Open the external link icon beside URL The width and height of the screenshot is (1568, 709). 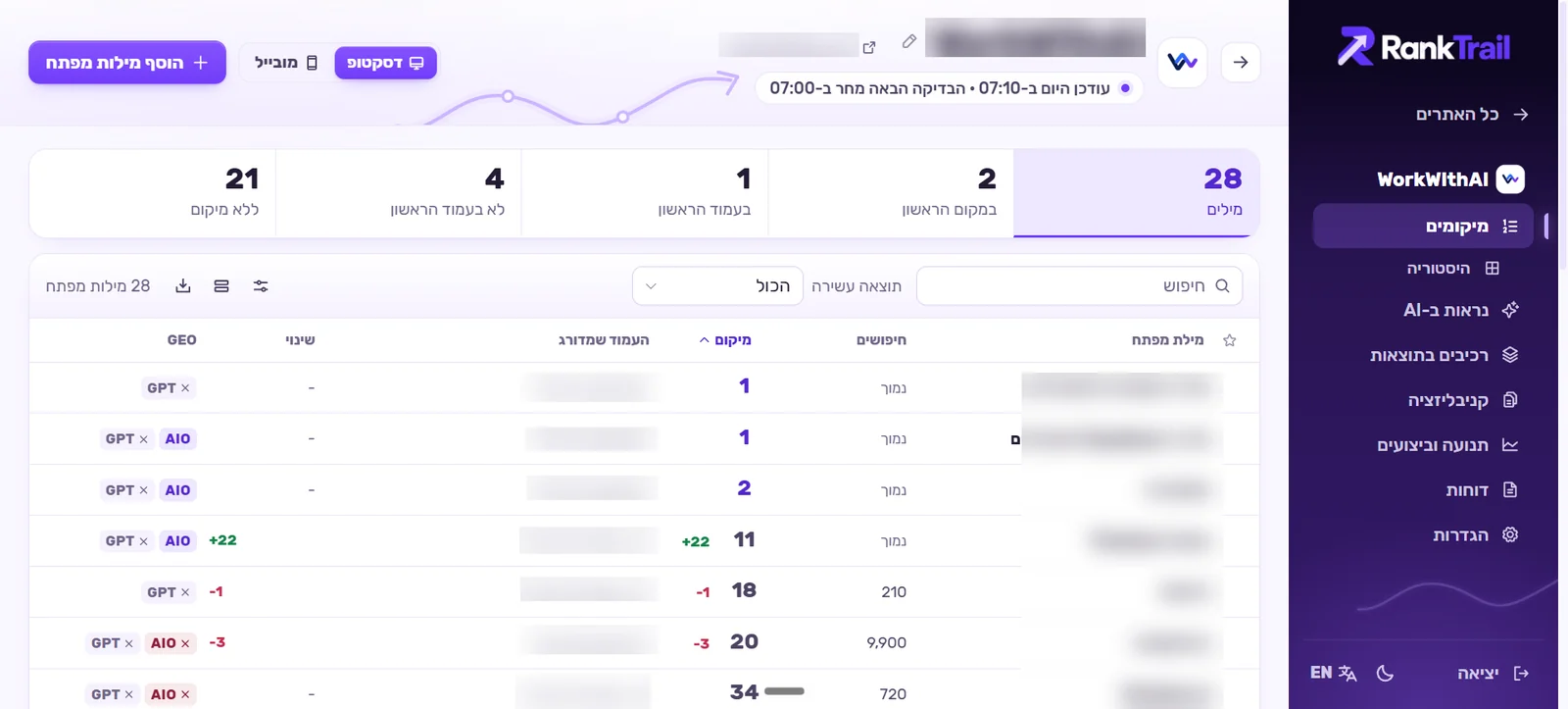pos(869,47)
